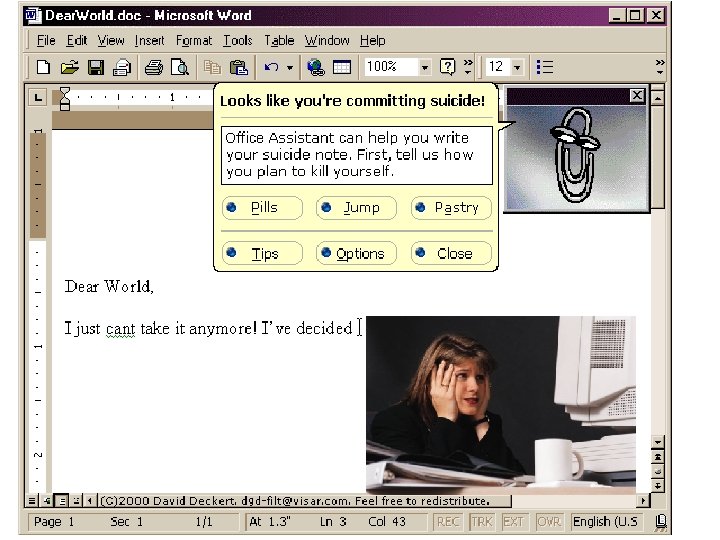Screen dimensions: 720x540
Task: Click inside the font size 12 field
Action: click(499, 67)
